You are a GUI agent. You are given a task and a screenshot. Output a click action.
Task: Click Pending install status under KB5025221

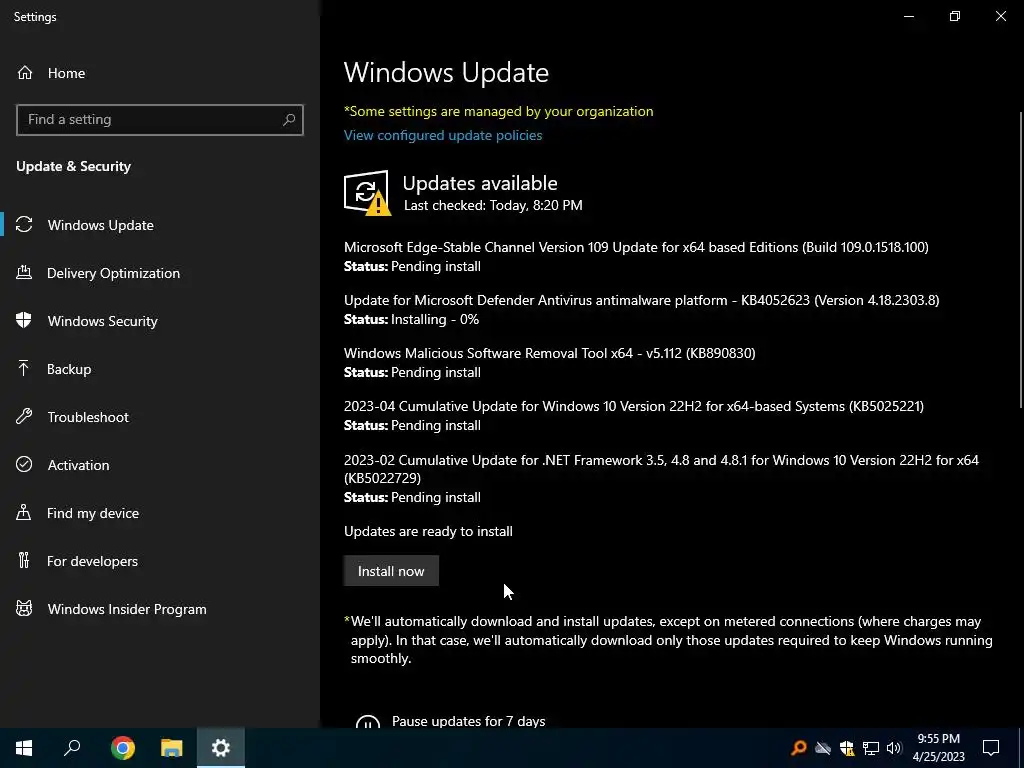pos(436,425)
